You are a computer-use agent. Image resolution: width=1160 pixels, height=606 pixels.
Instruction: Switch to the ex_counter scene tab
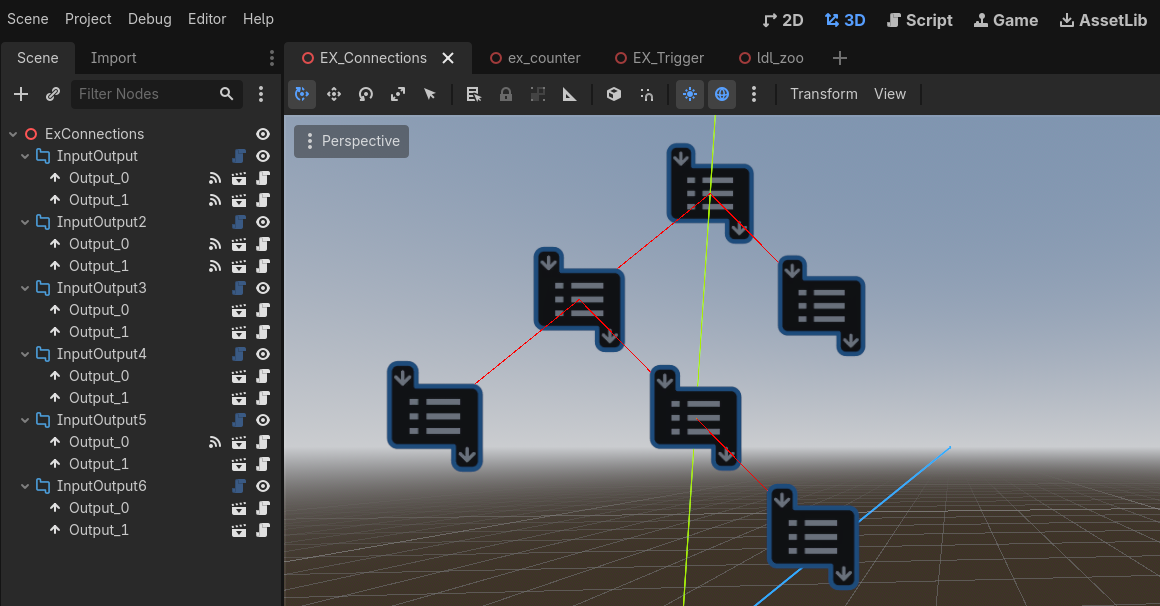click(535, 58)
